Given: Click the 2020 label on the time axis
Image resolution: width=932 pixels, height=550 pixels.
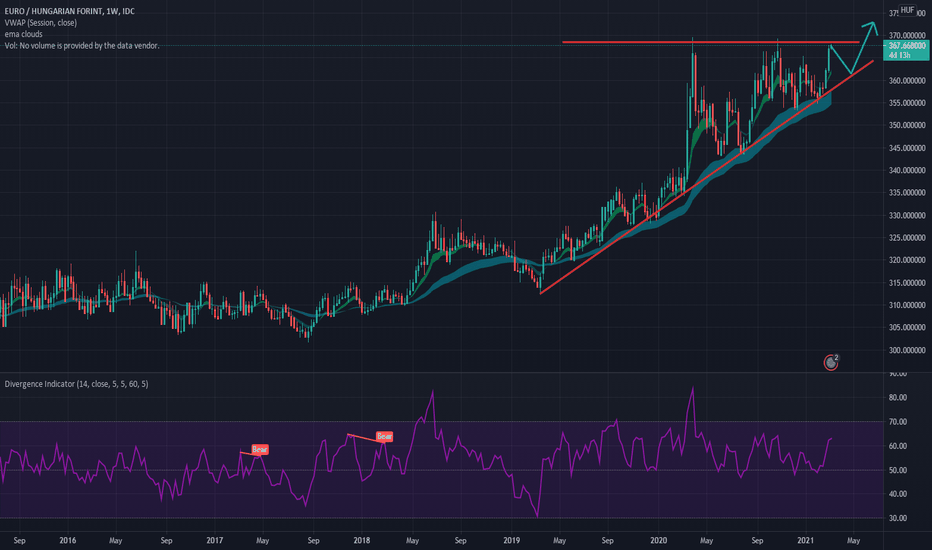Looking at the screenshot, I should pyautogui.click(x=658, y=540).
